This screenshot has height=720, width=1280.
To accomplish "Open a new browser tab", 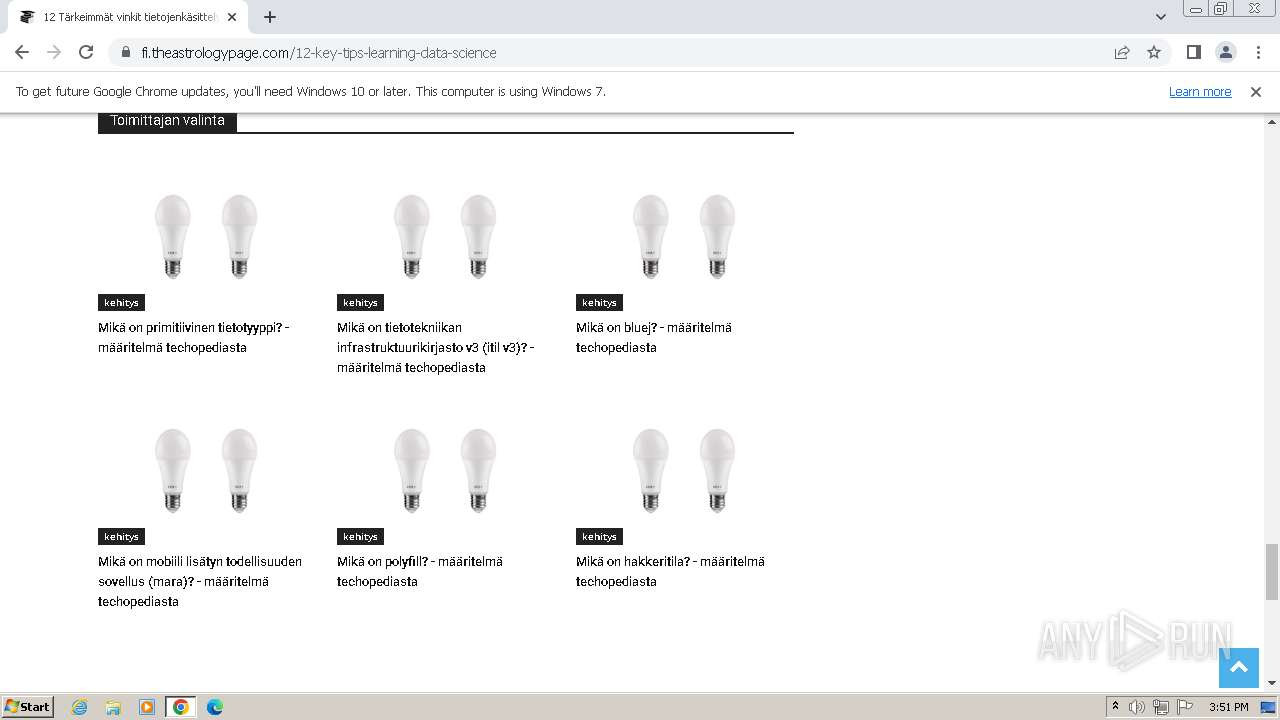I will (270, 17).
